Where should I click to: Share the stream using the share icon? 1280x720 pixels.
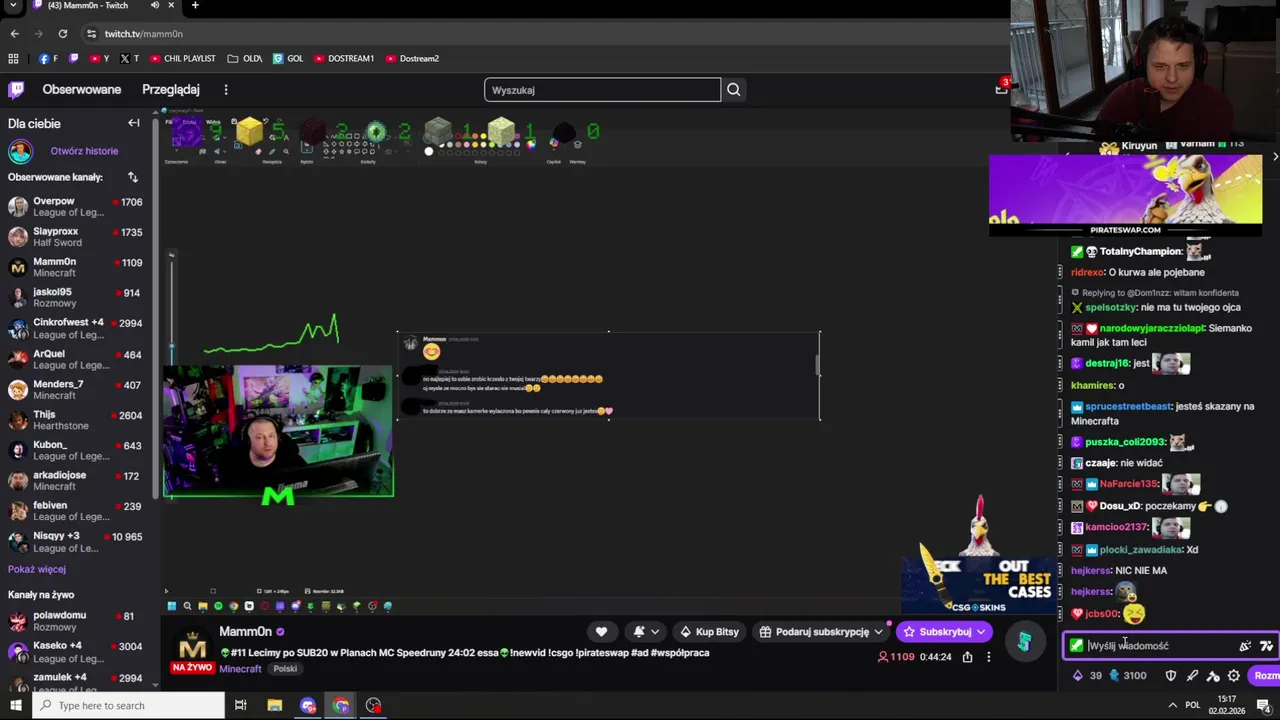(967, 657)
